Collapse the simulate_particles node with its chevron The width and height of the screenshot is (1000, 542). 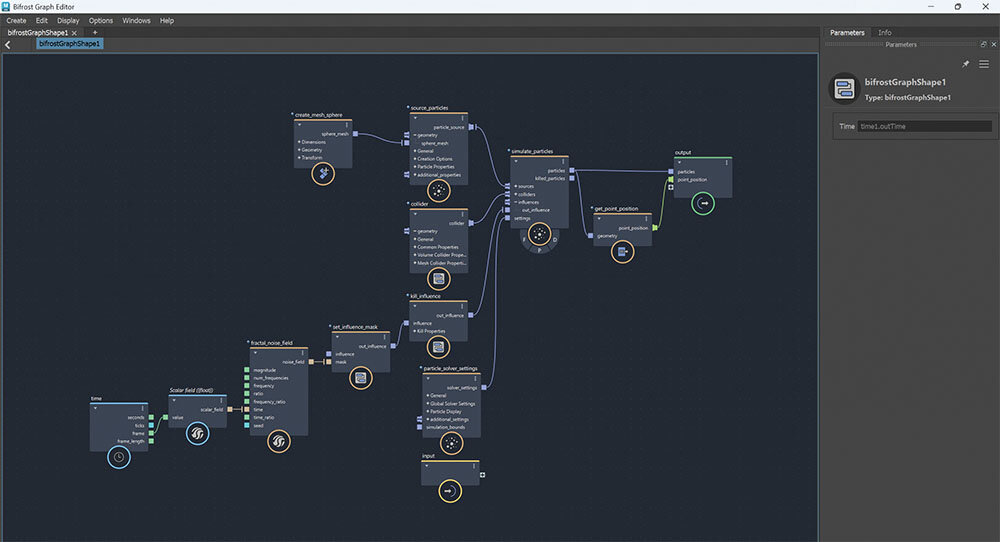[x=516, y=162]
